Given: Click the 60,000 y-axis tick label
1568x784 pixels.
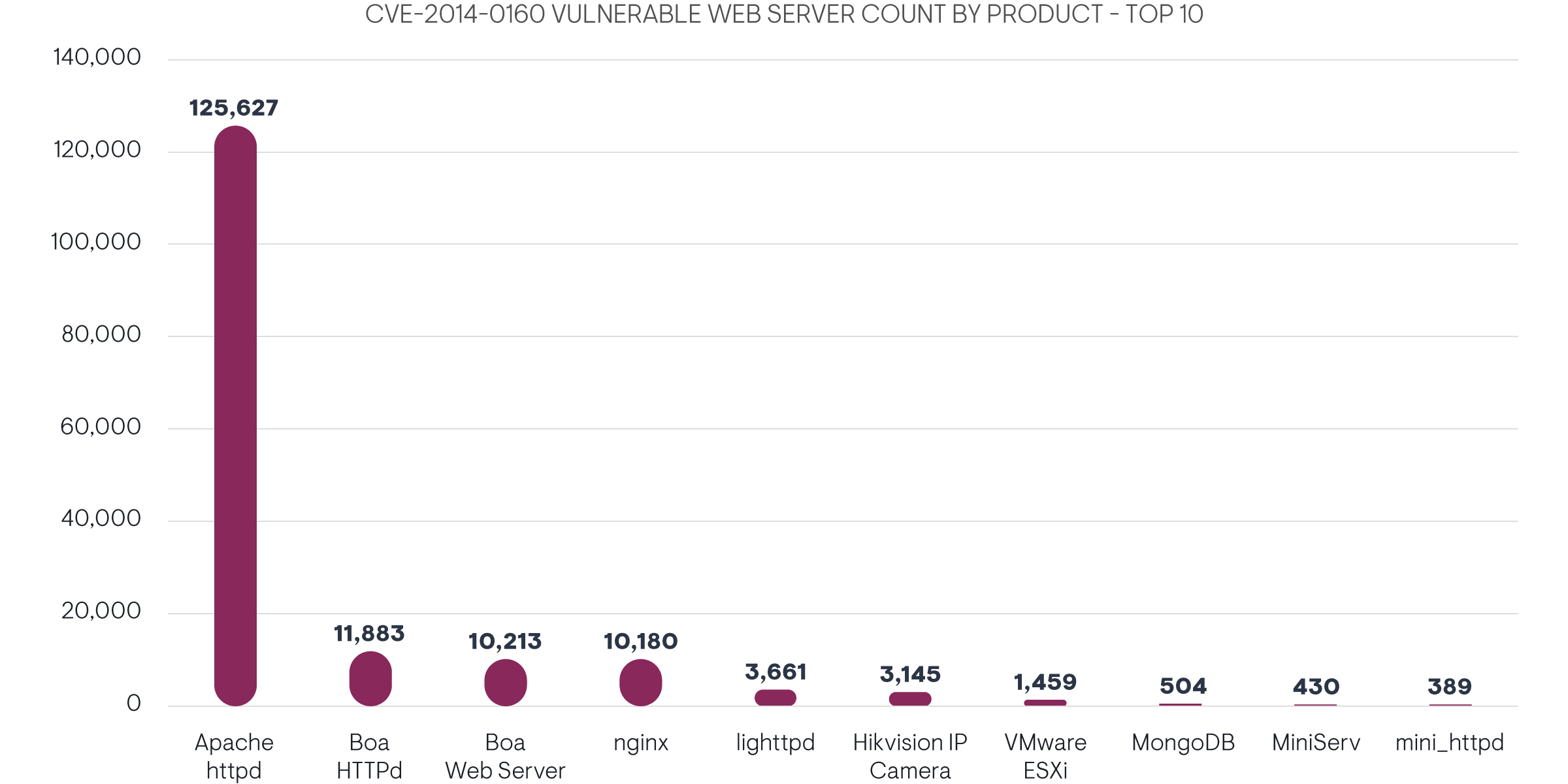Looking at the screenshot, I should click(x=101, y=427).
